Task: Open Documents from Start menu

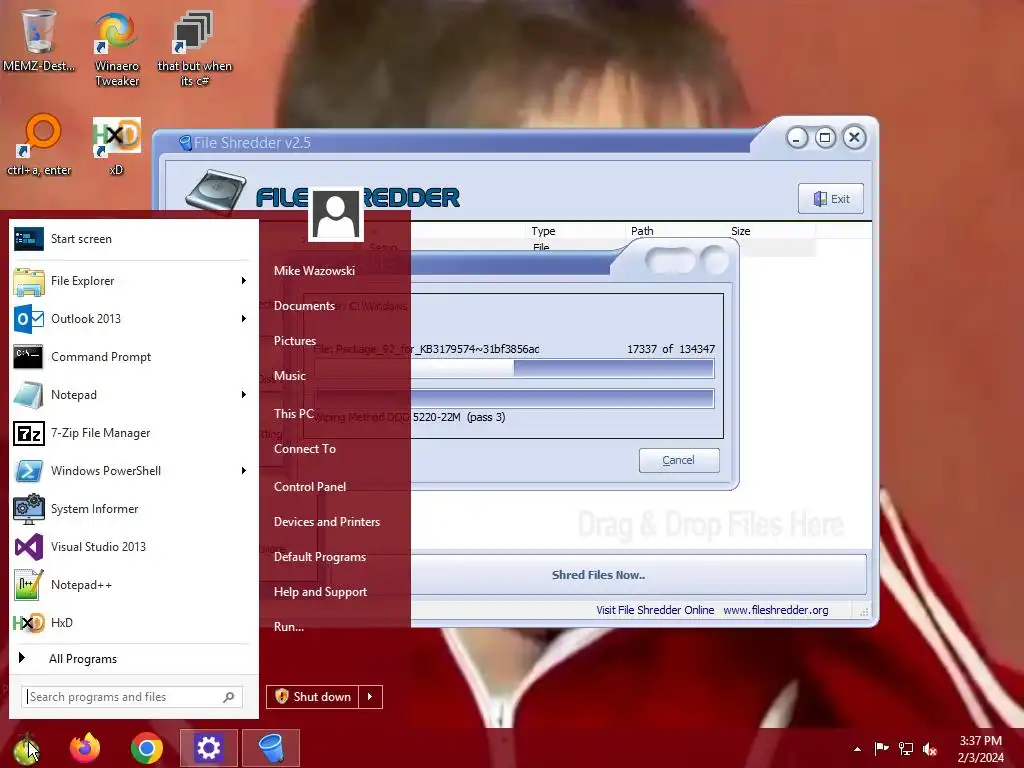Action: coord(304,306)
